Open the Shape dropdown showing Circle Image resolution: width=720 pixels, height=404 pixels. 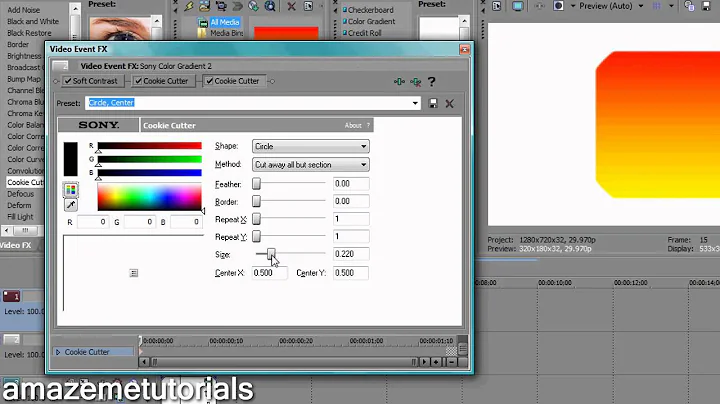point(311,146)
